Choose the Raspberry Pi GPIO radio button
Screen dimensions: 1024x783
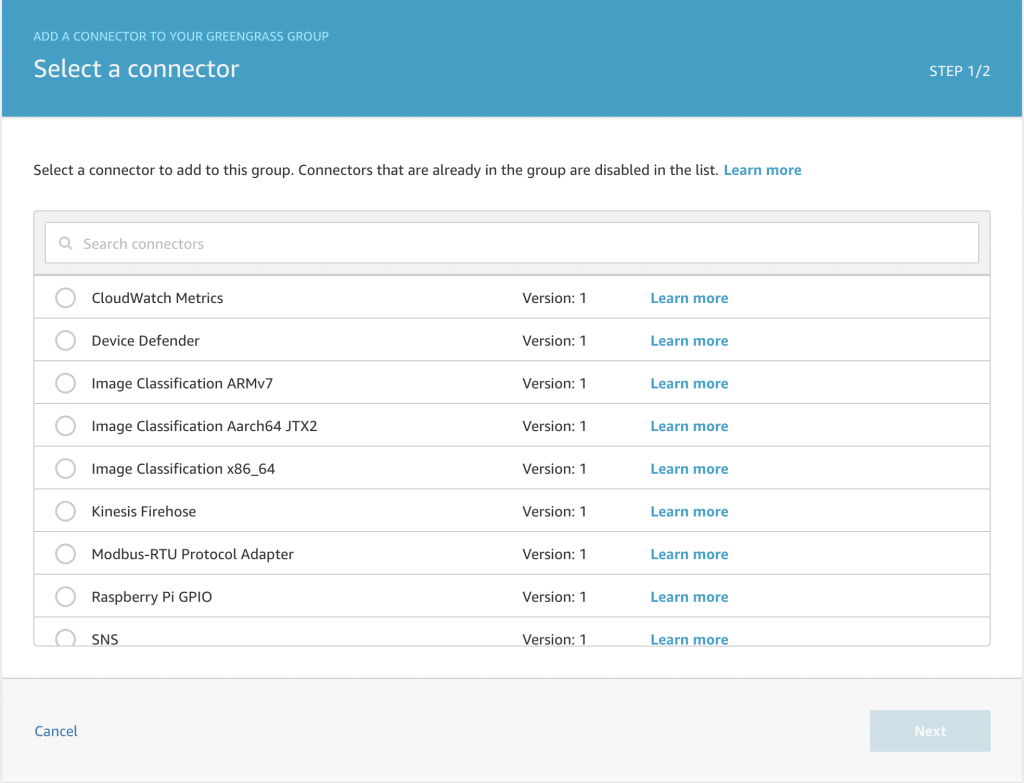[x=65, y=596]
